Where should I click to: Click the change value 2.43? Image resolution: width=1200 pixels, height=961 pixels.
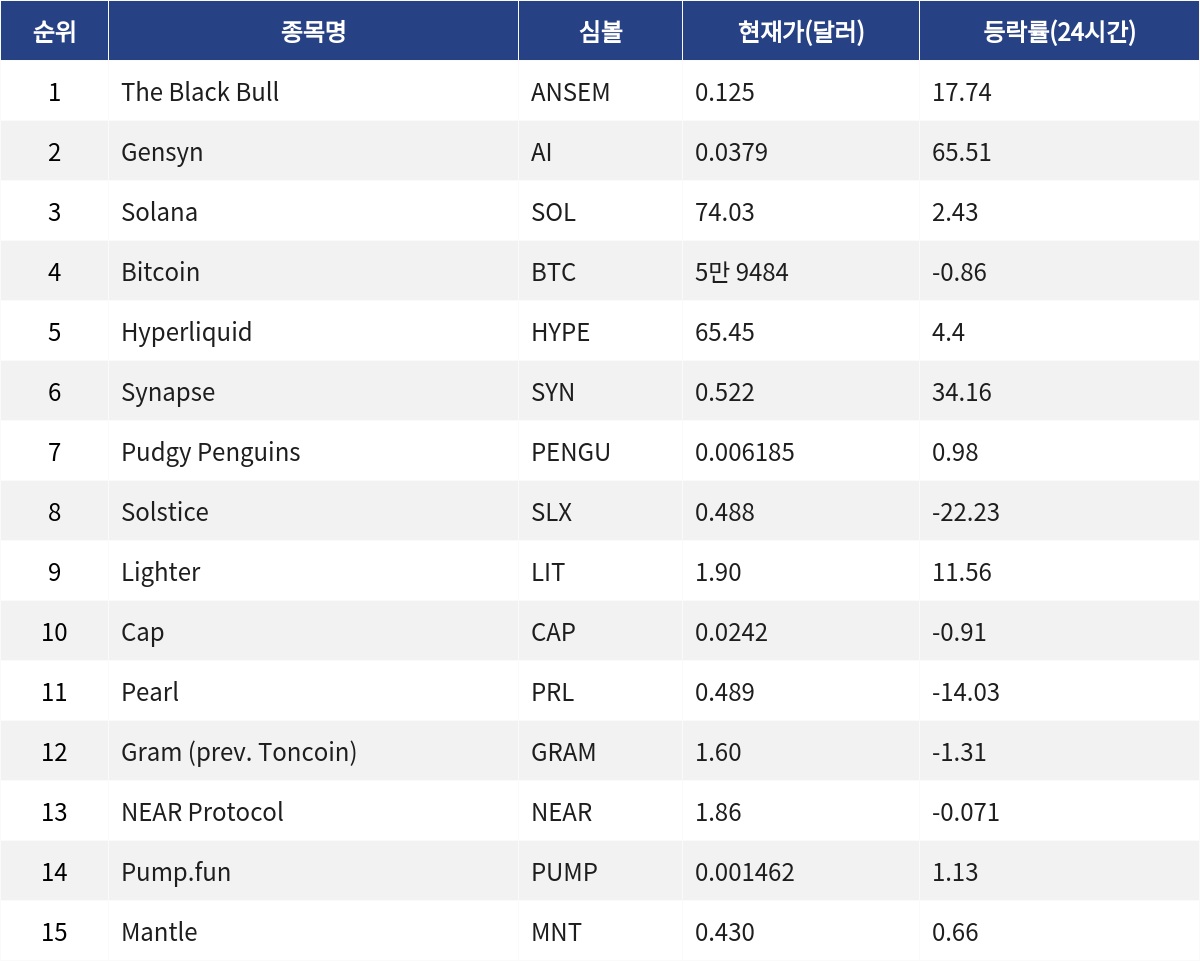955,212
